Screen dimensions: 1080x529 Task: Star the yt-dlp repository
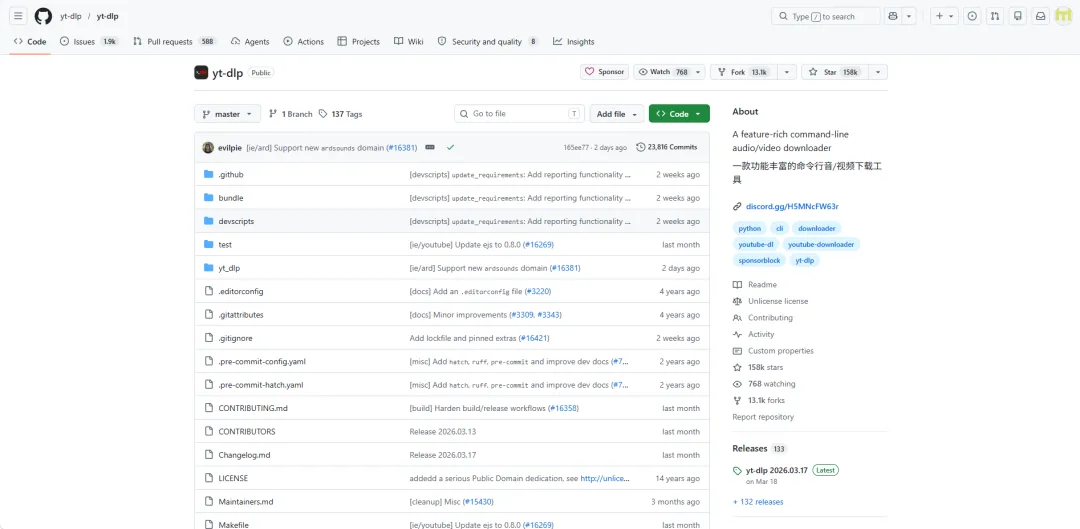click(x=833, y=72)
